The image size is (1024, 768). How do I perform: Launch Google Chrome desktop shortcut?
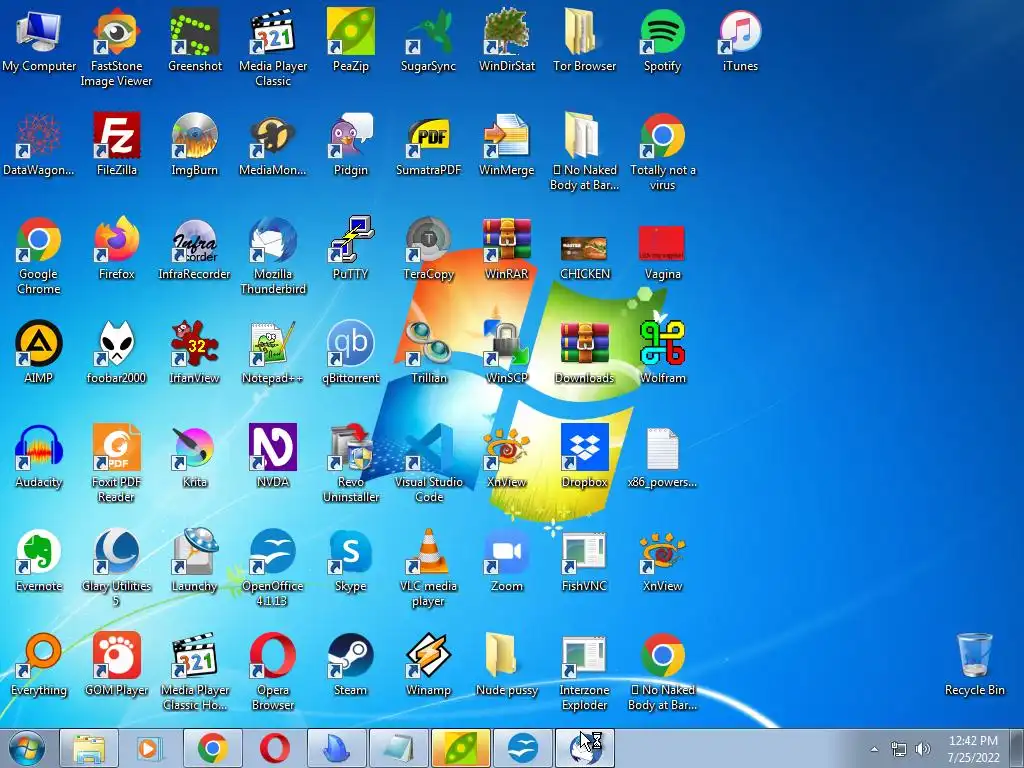pyautogui.click(x=39, y=255)
